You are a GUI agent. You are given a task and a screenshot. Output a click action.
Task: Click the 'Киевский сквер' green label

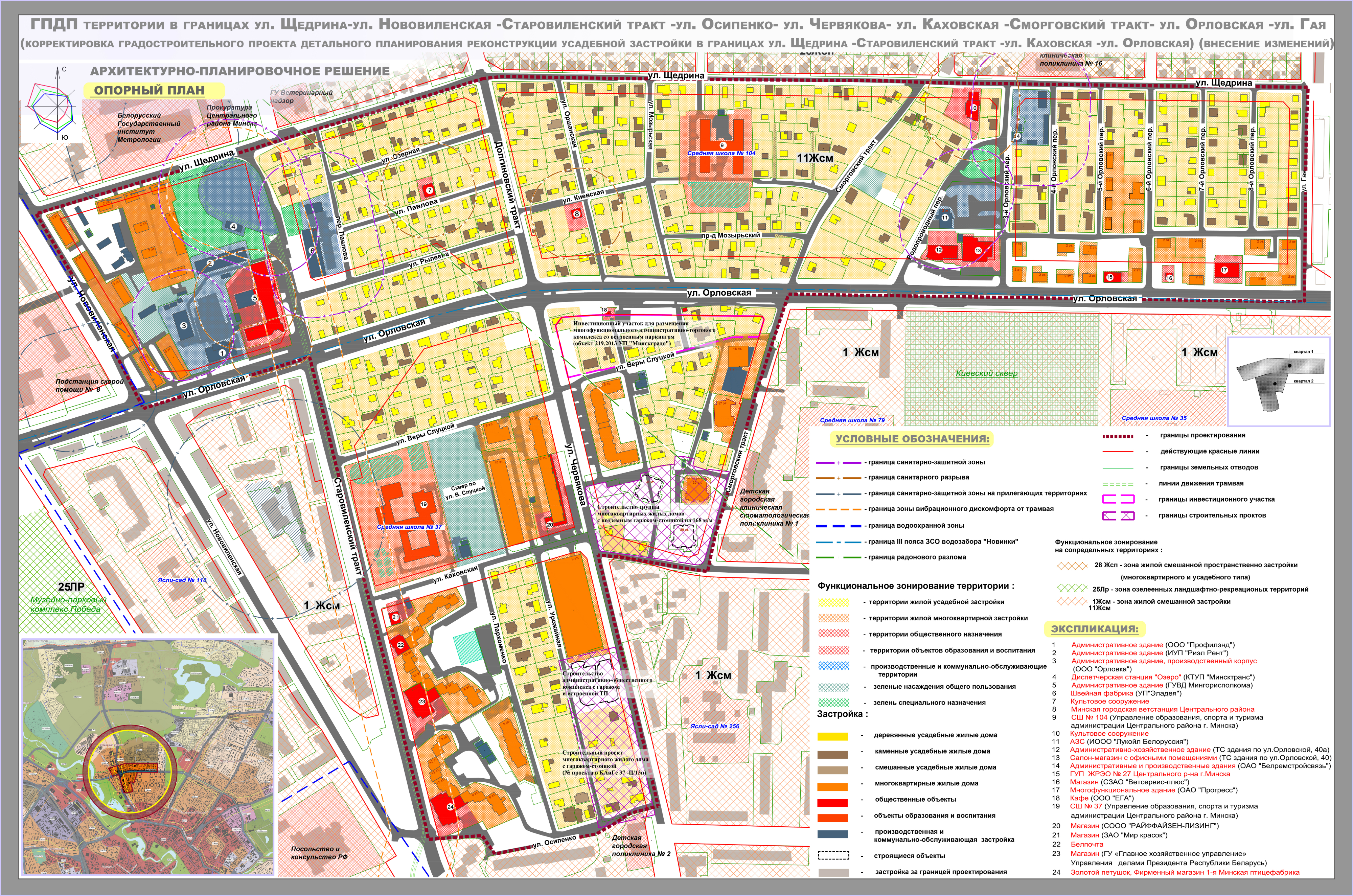pos(987,373)
